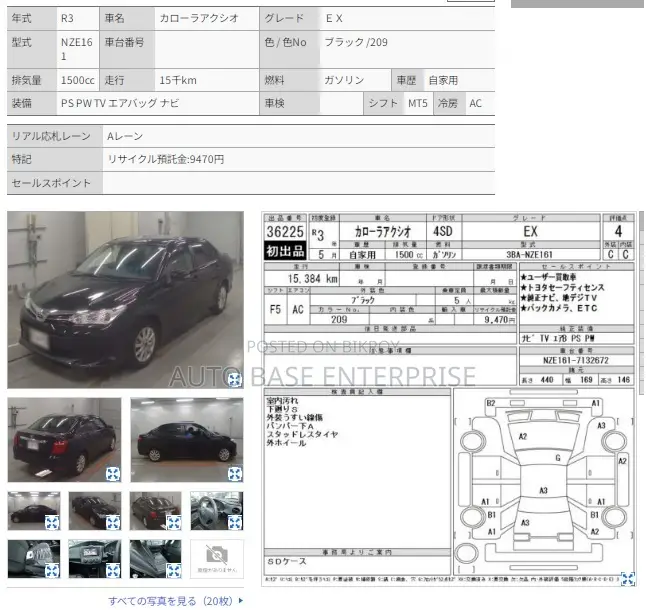647x610 pixels.
Task: Click the すべての写真を見る (20枚) link
Action: point(170,601)
